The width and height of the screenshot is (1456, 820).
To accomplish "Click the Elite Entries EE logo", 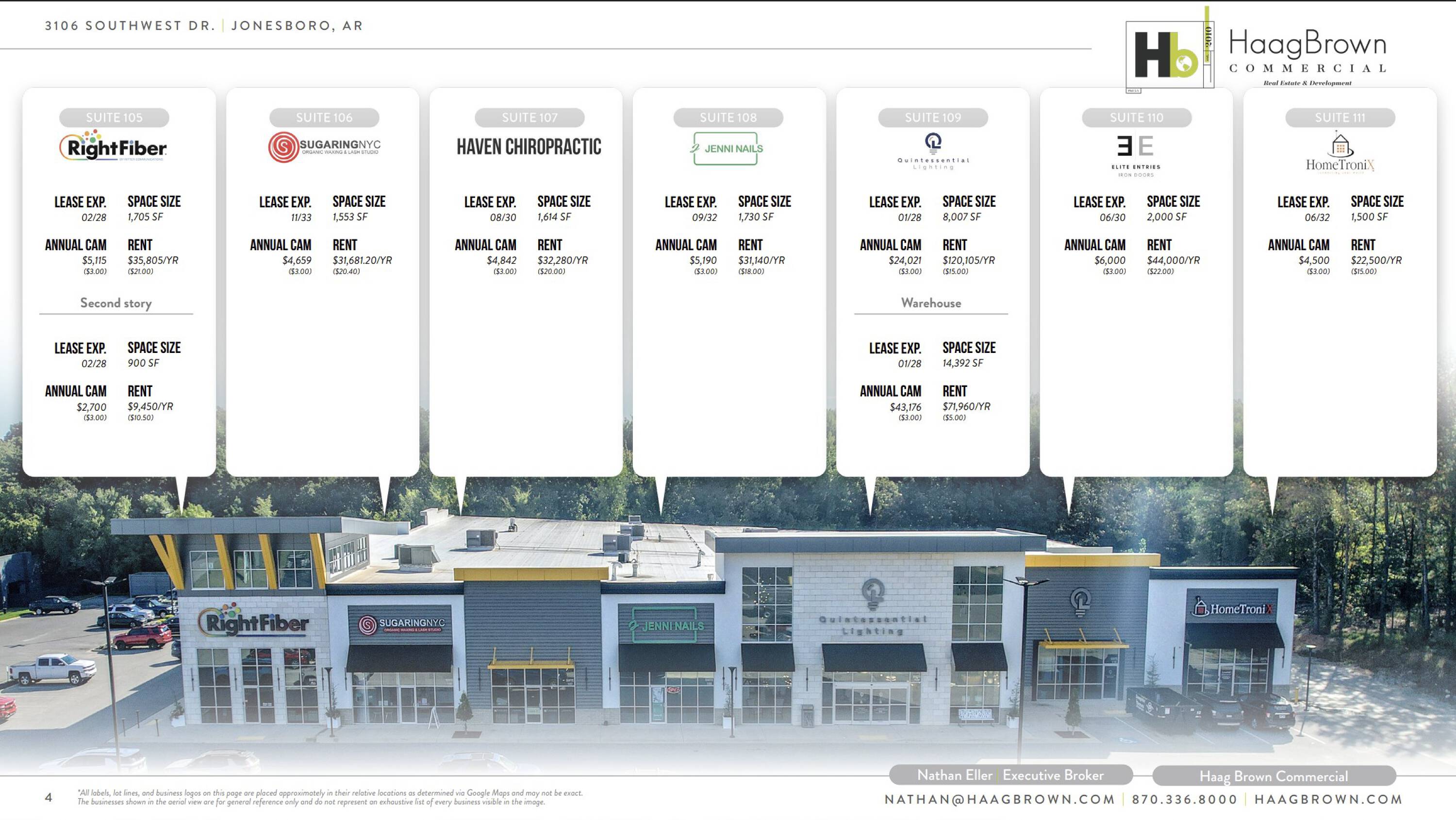I will [1136, 147].
